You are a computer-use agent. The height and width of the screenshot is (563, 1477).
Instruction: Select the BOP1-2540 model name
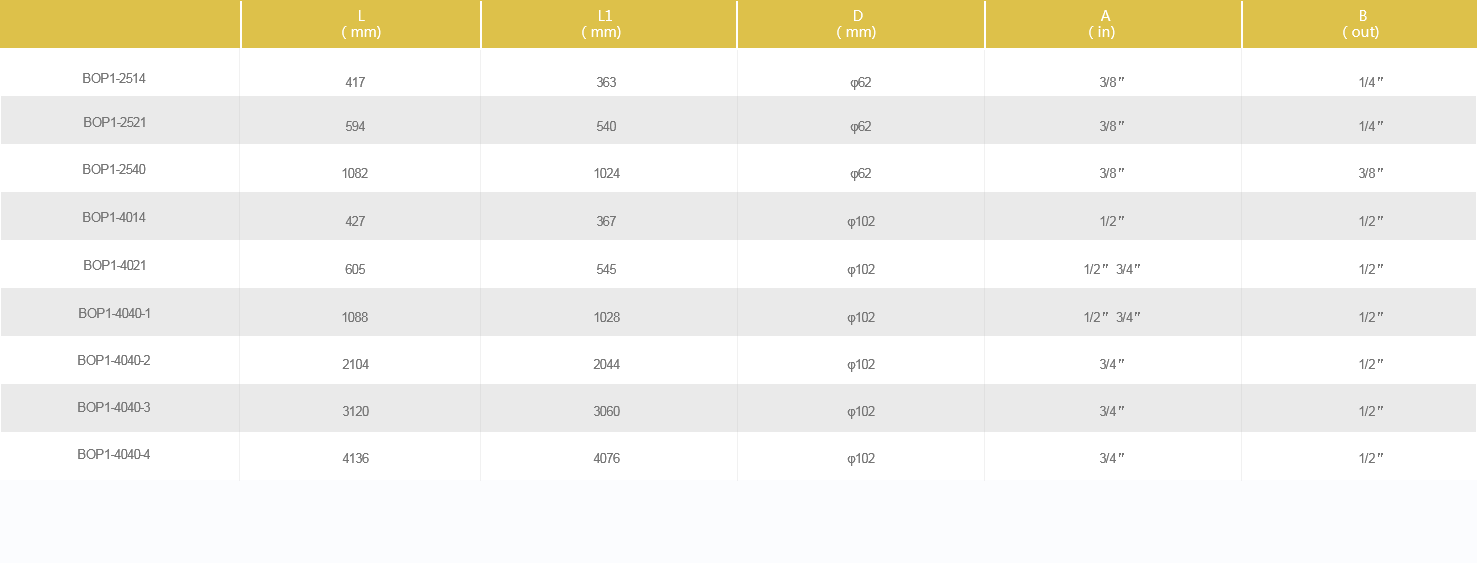[114, 170]
